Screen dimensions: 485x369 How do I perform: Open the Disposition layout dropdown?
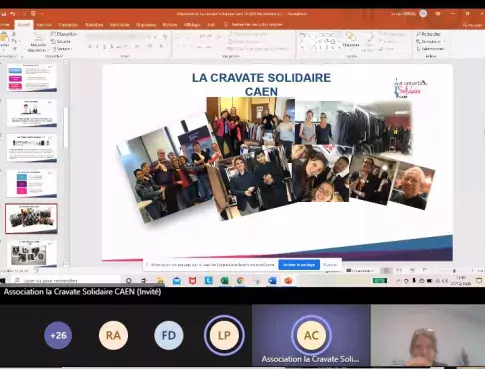(65, 34)
